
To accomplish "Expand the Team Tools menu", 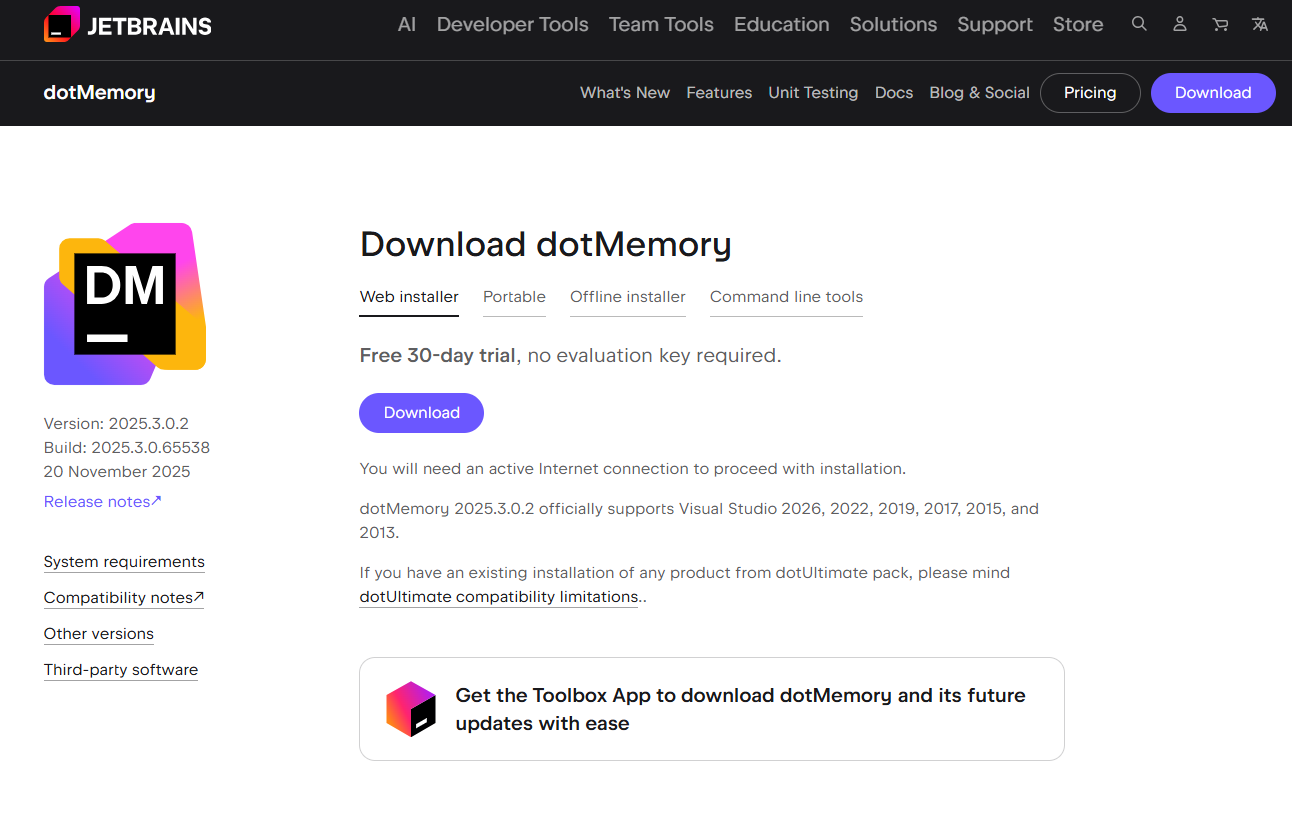I will pyautogui.click(x=661, y=24).
